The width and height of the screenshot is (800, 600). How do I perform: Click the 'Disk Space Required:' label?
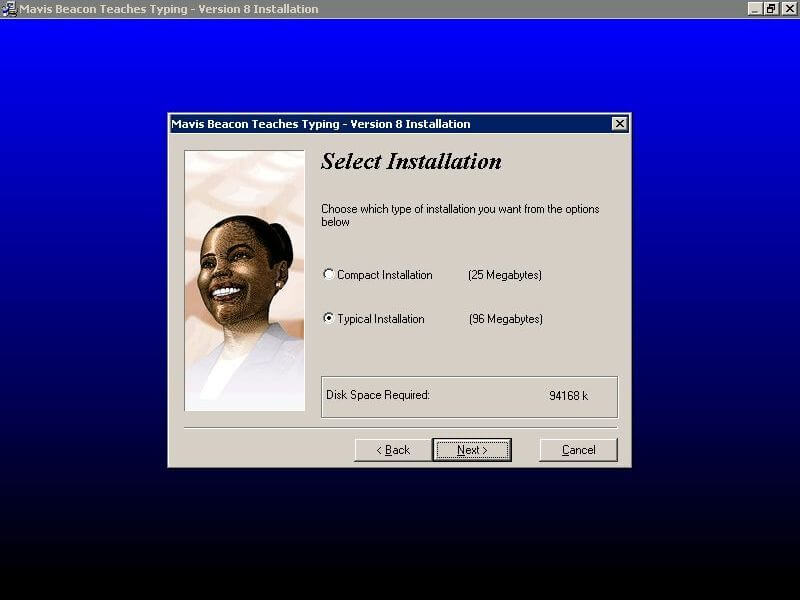(378, 395)
